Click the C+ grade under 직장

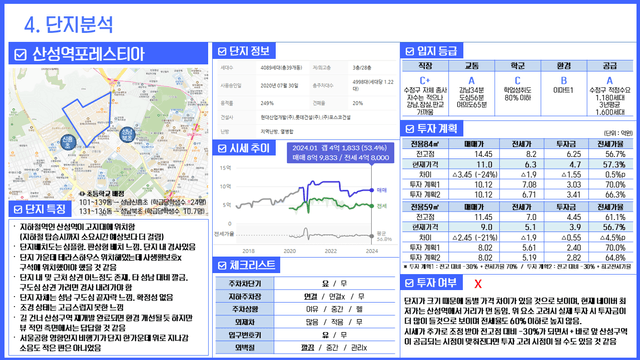425,81
